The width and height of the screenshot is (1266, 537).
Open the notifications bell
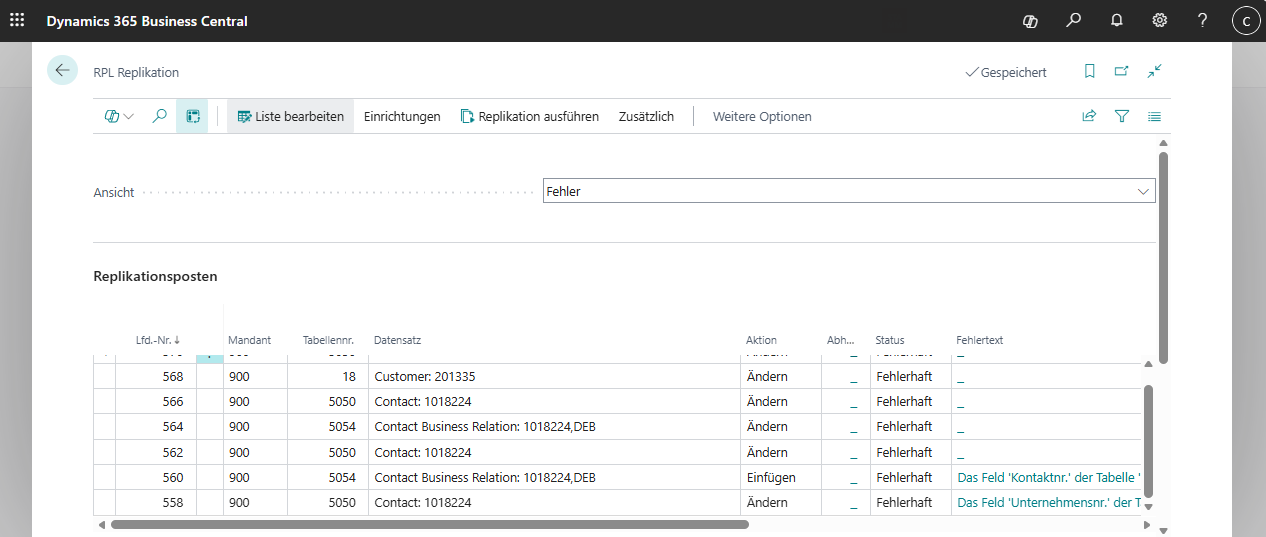1117,20
